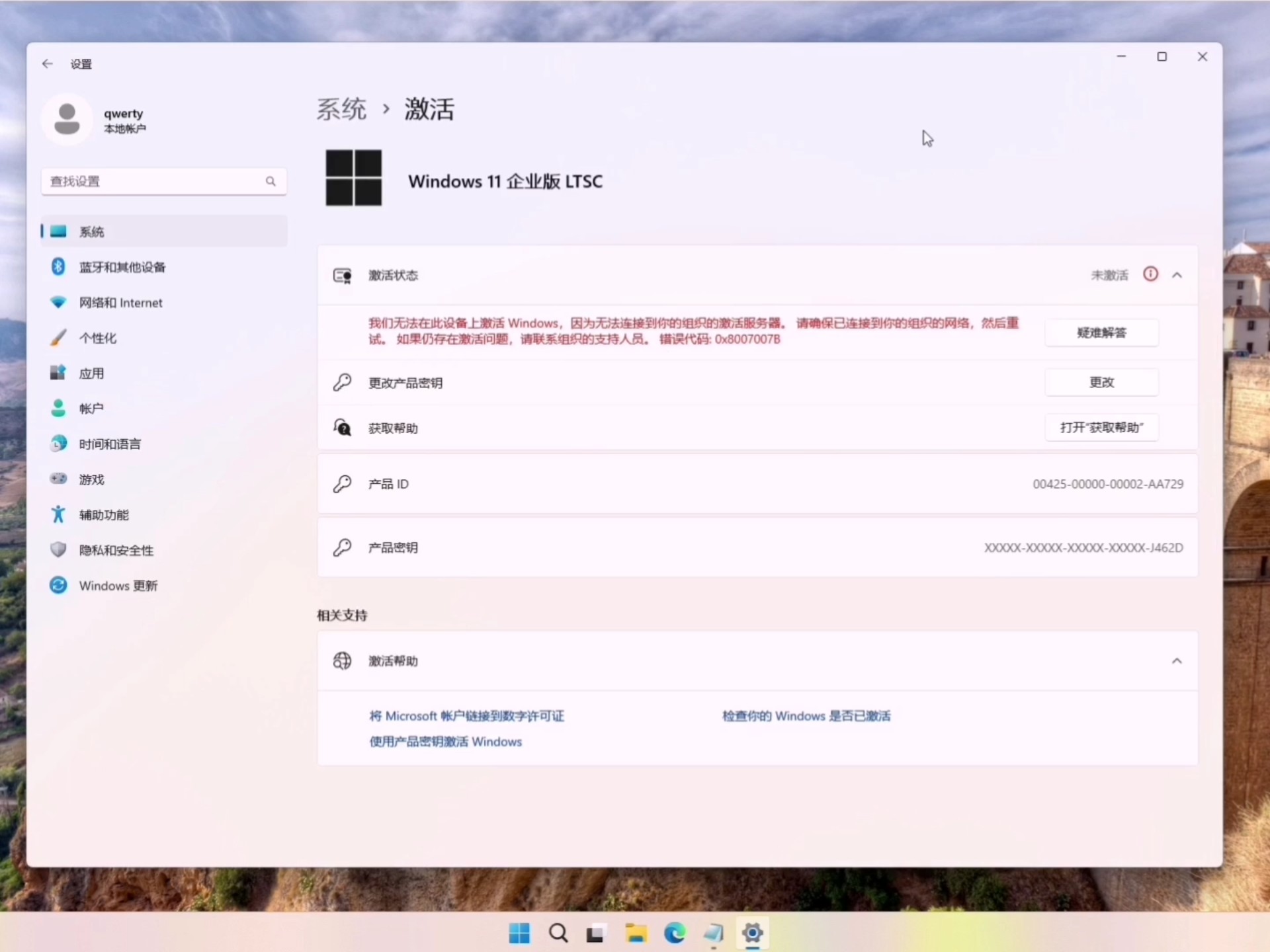The height and width of the screenshot is (952, 1270).
Task: Open the Windows Start button on the taskbar
Action: pyautogui.click(x=519, y=933)
